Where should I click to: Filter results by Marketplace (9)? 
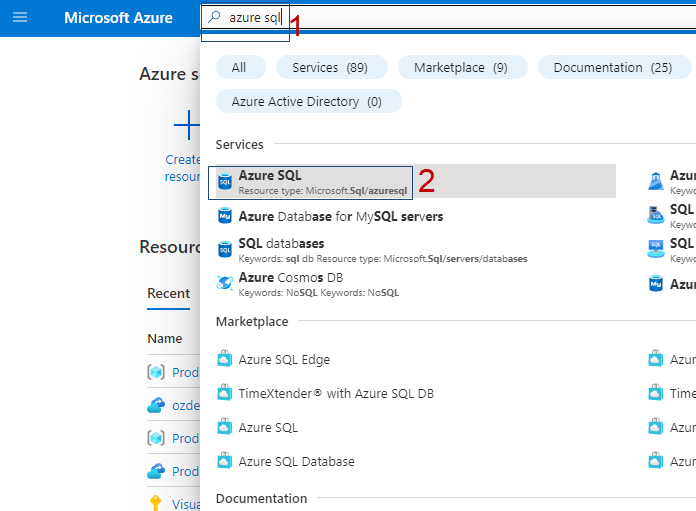click(x=463, y=67)
